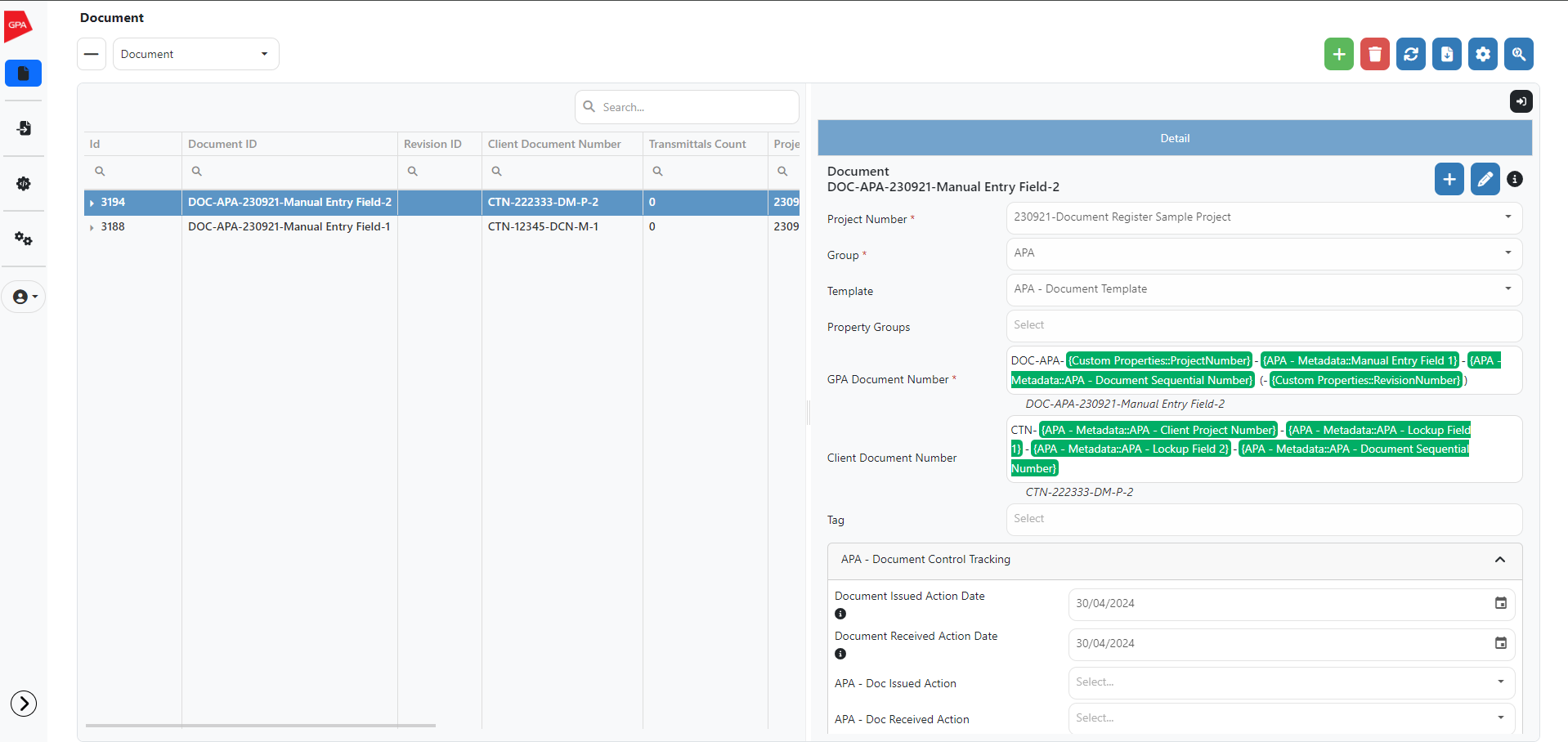Click the blue refresh icon

[1410, 54]
